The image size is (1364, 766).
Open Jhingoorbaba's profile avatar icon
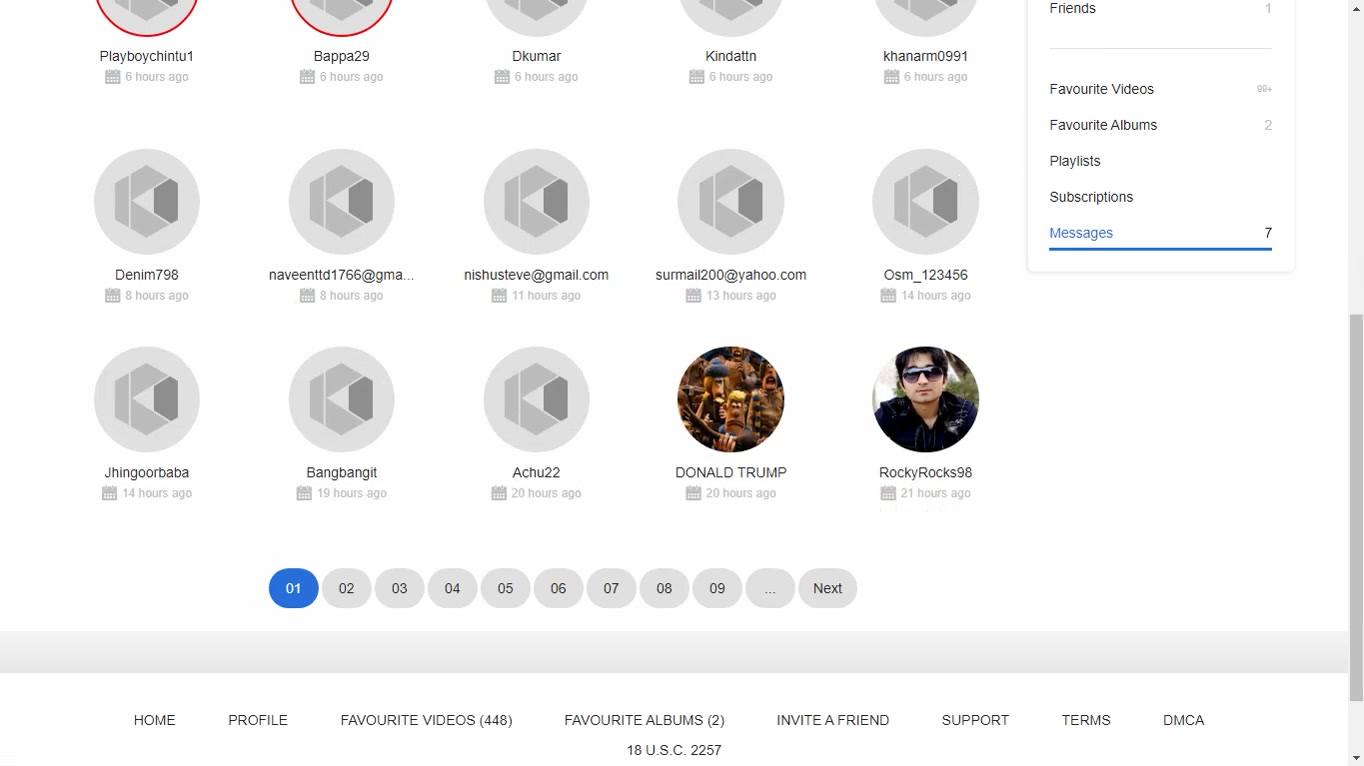(147, 400)
